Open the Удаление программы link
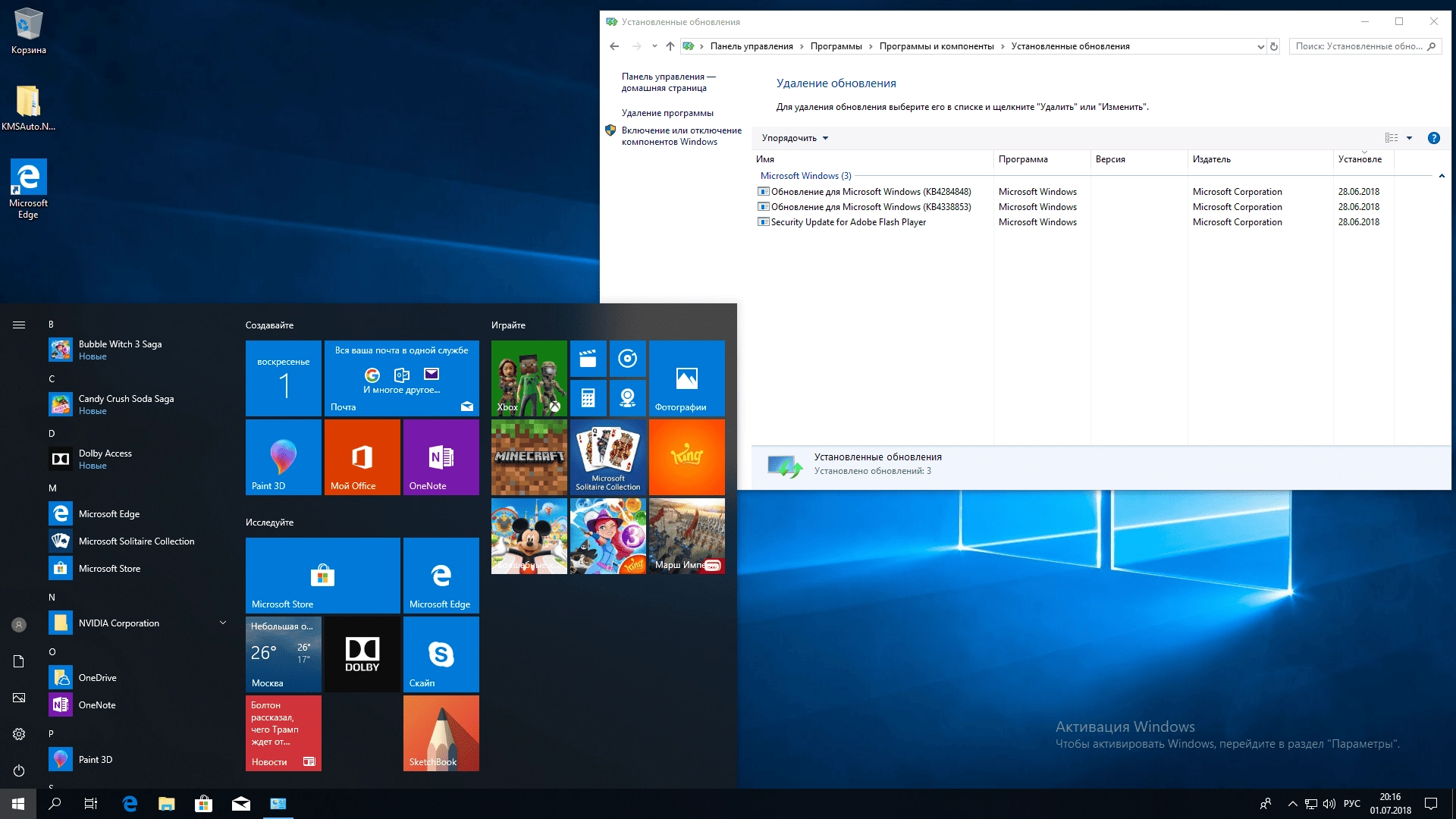This screenshot has width=1456, height=819. tap(667, 113)
